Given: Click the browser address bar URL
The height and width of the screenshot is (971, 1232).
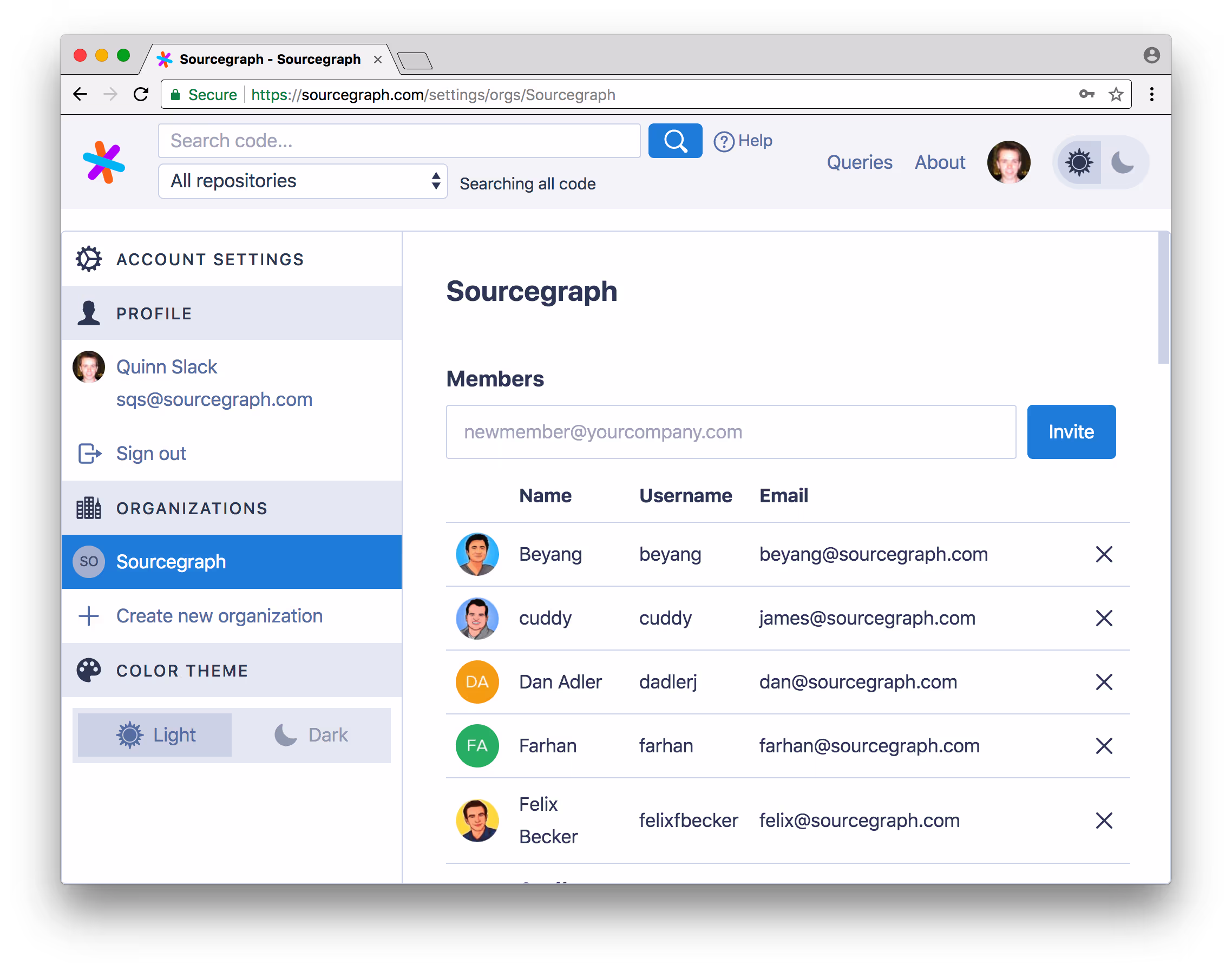Looking at the screenshot, I should [433, 94].
